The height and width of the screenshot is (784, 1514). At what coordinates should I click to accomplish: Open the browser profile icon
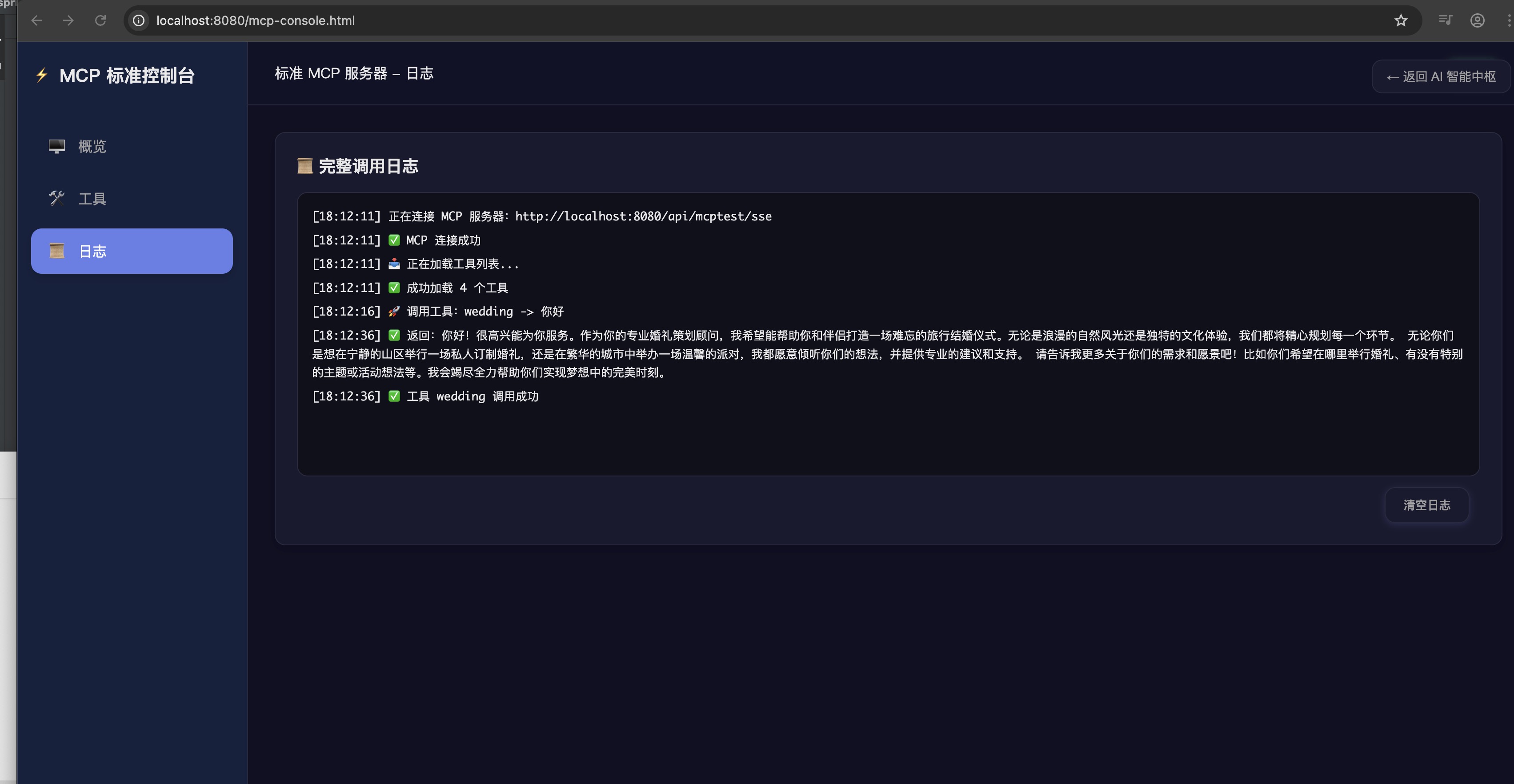pyautogui.click(x=1478, y=20)
